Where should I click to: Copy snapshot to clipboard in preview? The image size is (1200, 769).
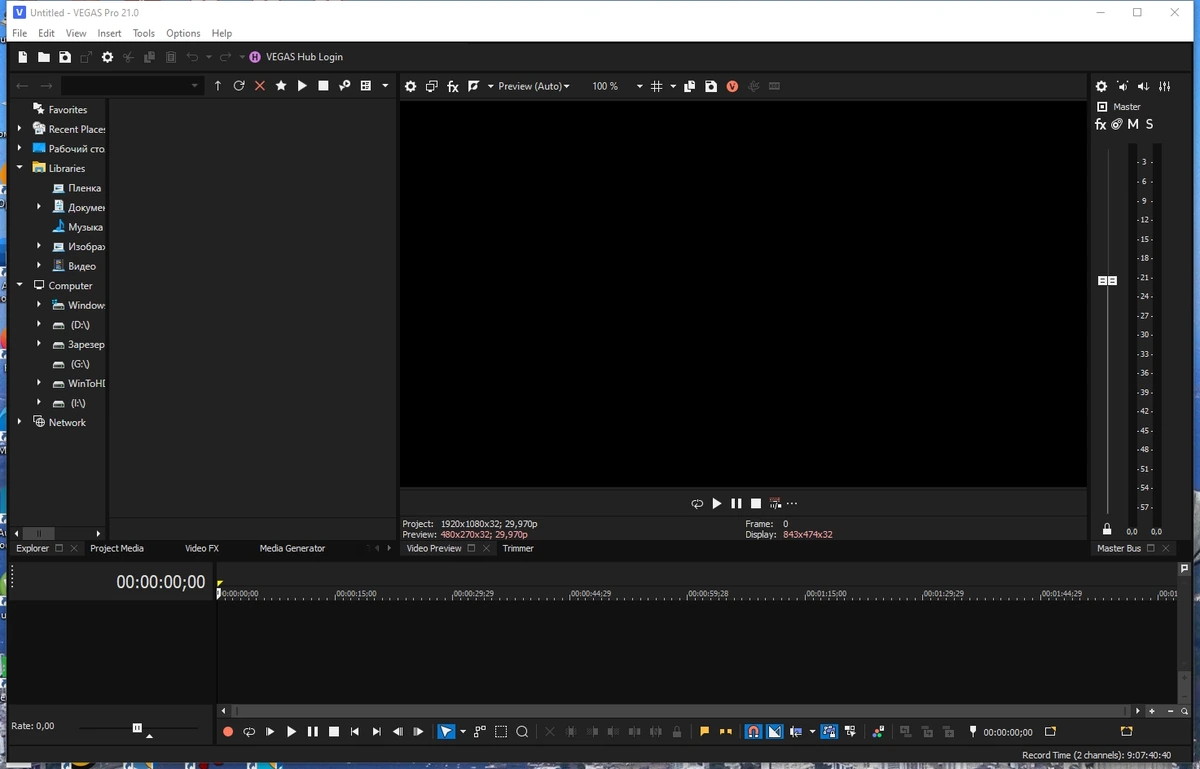(689, 87)
